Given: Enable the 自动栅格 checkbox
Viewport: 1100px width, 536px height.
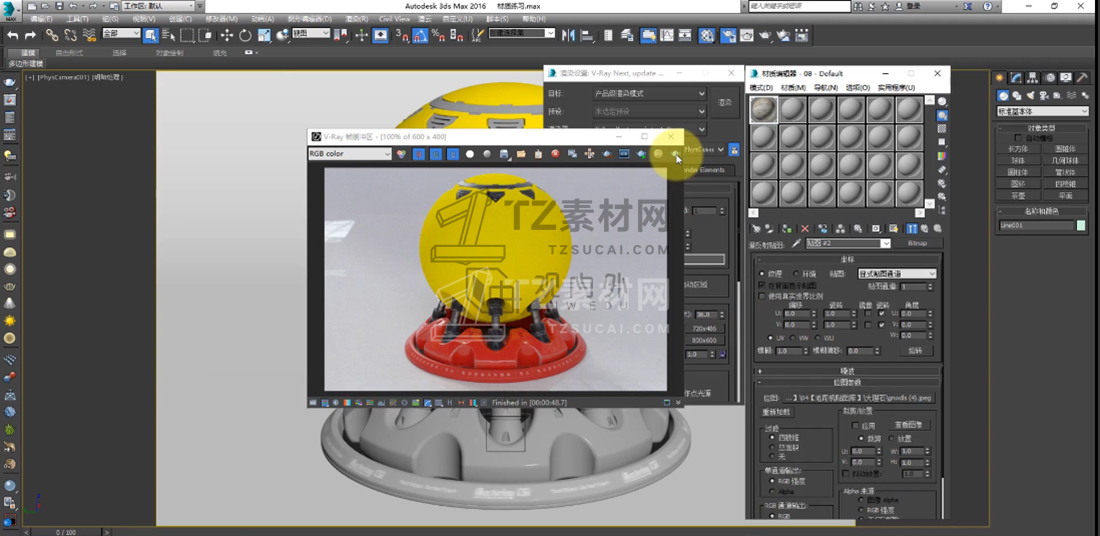Looking at the screenshot, I should tap(1021, 138).
